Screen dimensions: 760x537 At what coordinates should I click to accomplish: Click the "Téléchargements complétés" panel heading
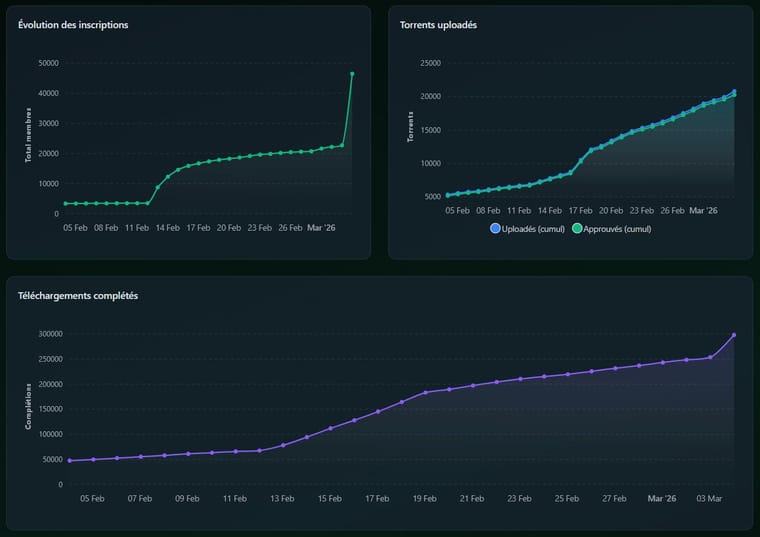pos(78,296)
